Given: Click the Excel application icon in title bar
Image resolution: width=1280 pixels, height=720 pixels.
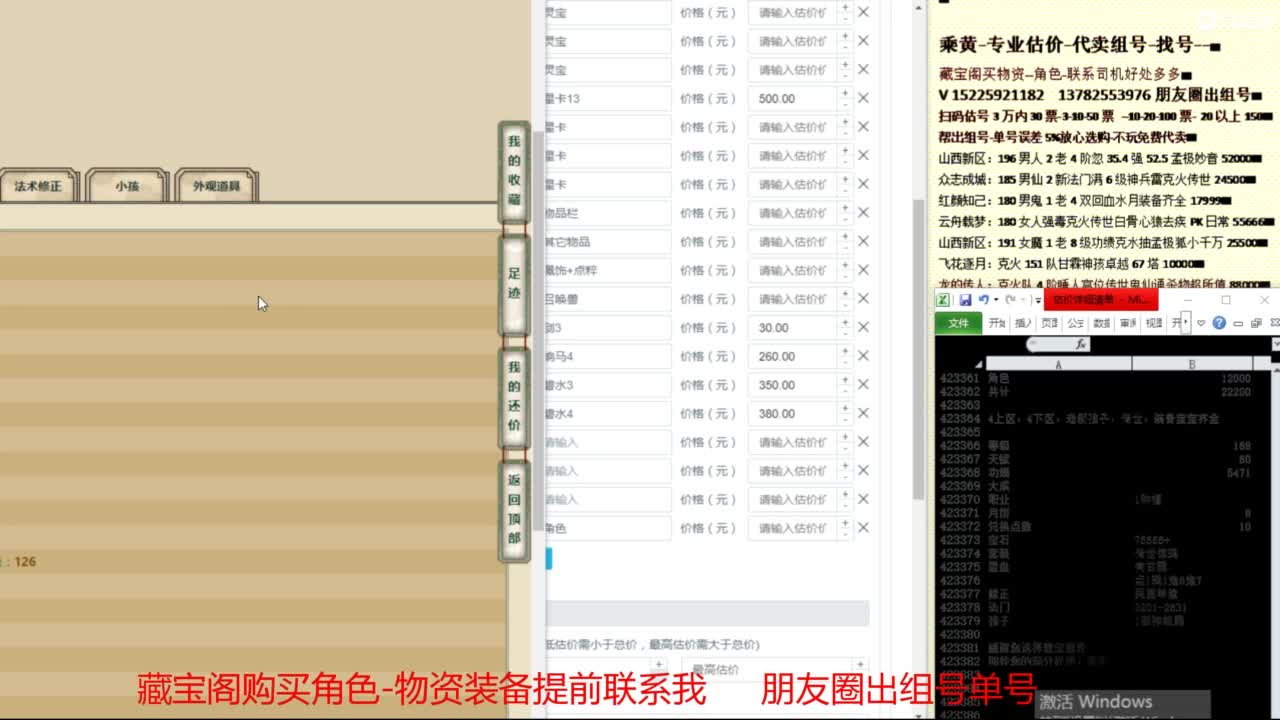Looking at the screenshot, I should 943,300.
